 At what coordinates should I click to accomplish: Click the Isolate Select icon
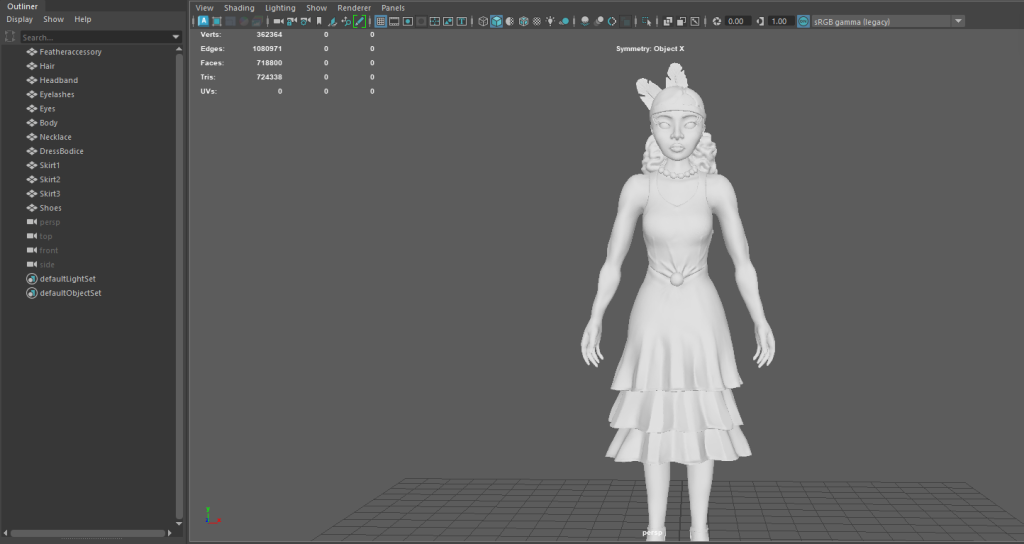(646, 21)
